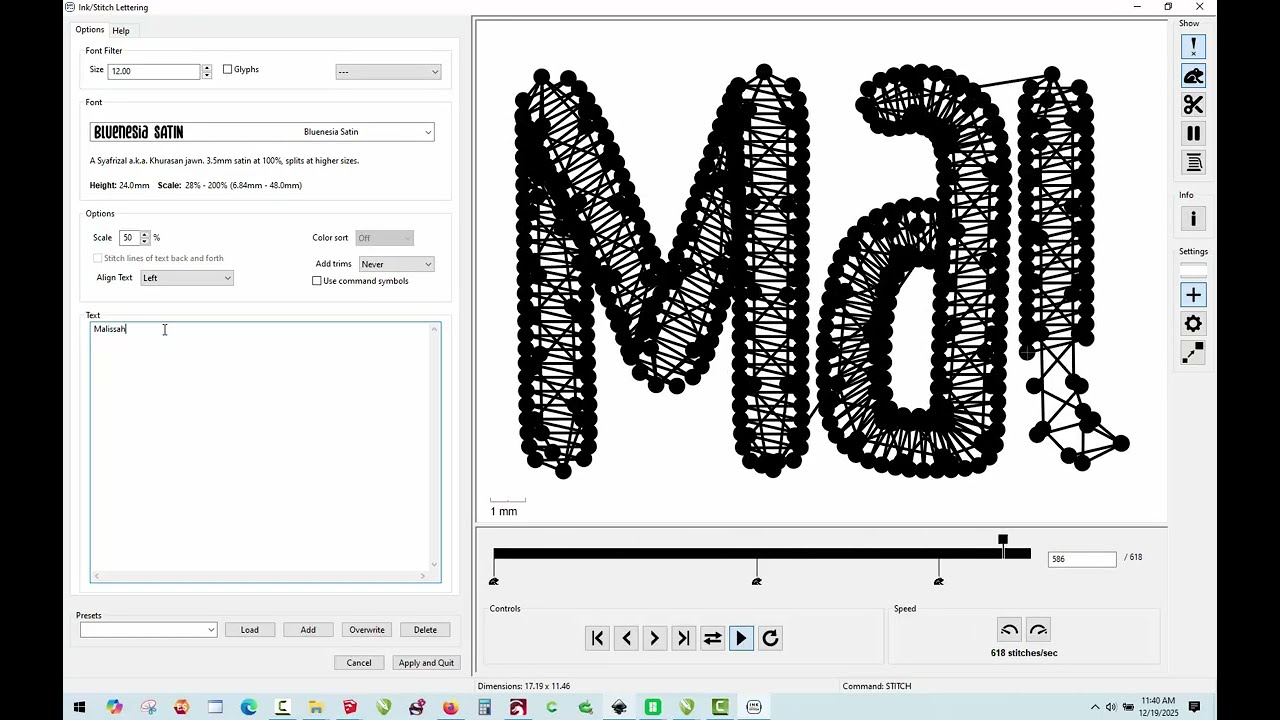Click the Dimensions 17.19 x 11.46 status text
The image size is (1280, 720).
click(x=524, y=686)
